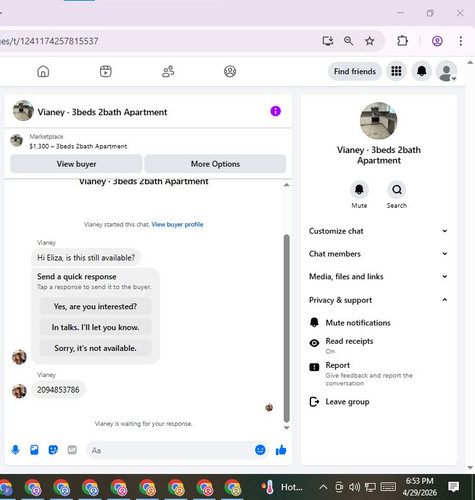Viewport: 475px width, 500px height.
Task: Click the chat vertical scrollbar thumb
Action: [x=286, y=328]
